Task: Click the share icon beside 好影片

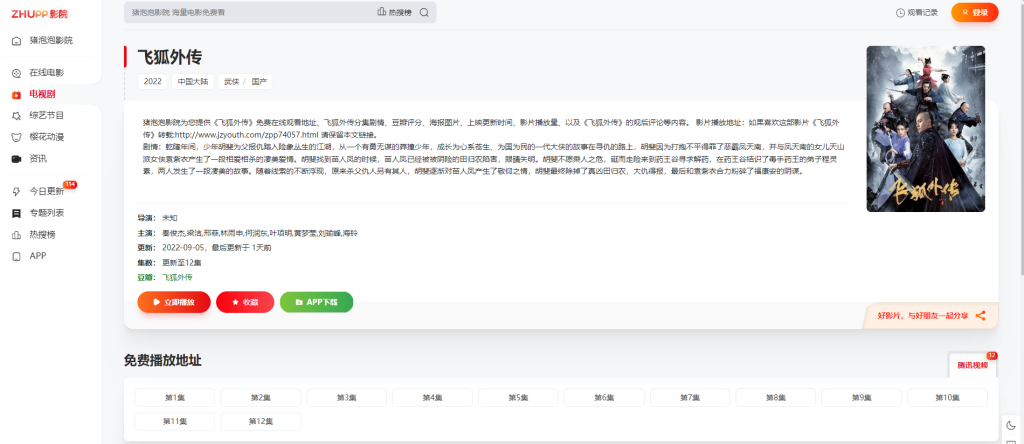Action: coord(980,315)
